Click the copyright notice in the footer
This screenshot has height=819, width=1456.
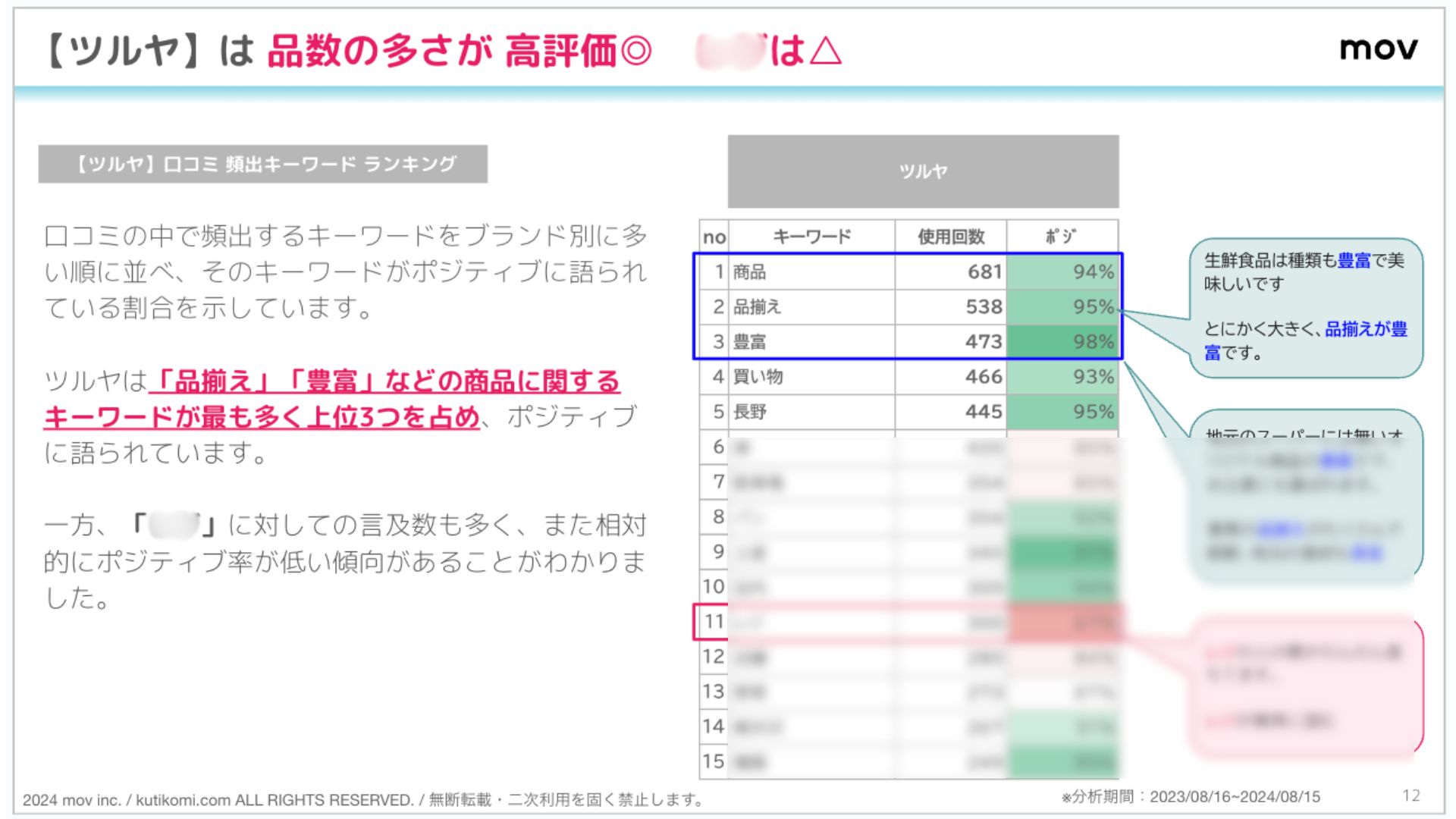coord(364,799)
